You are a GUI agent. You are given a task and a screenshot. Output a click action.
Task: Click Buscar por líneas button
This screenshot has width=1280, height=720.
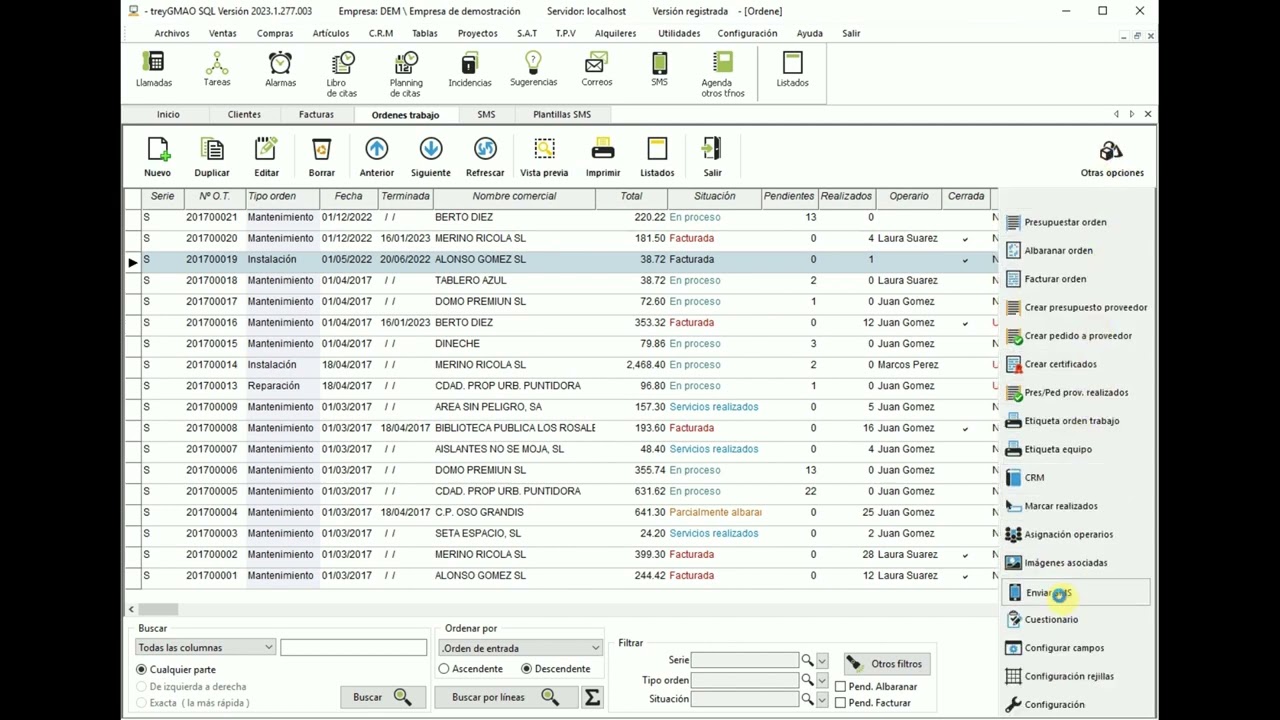[505, 697]
